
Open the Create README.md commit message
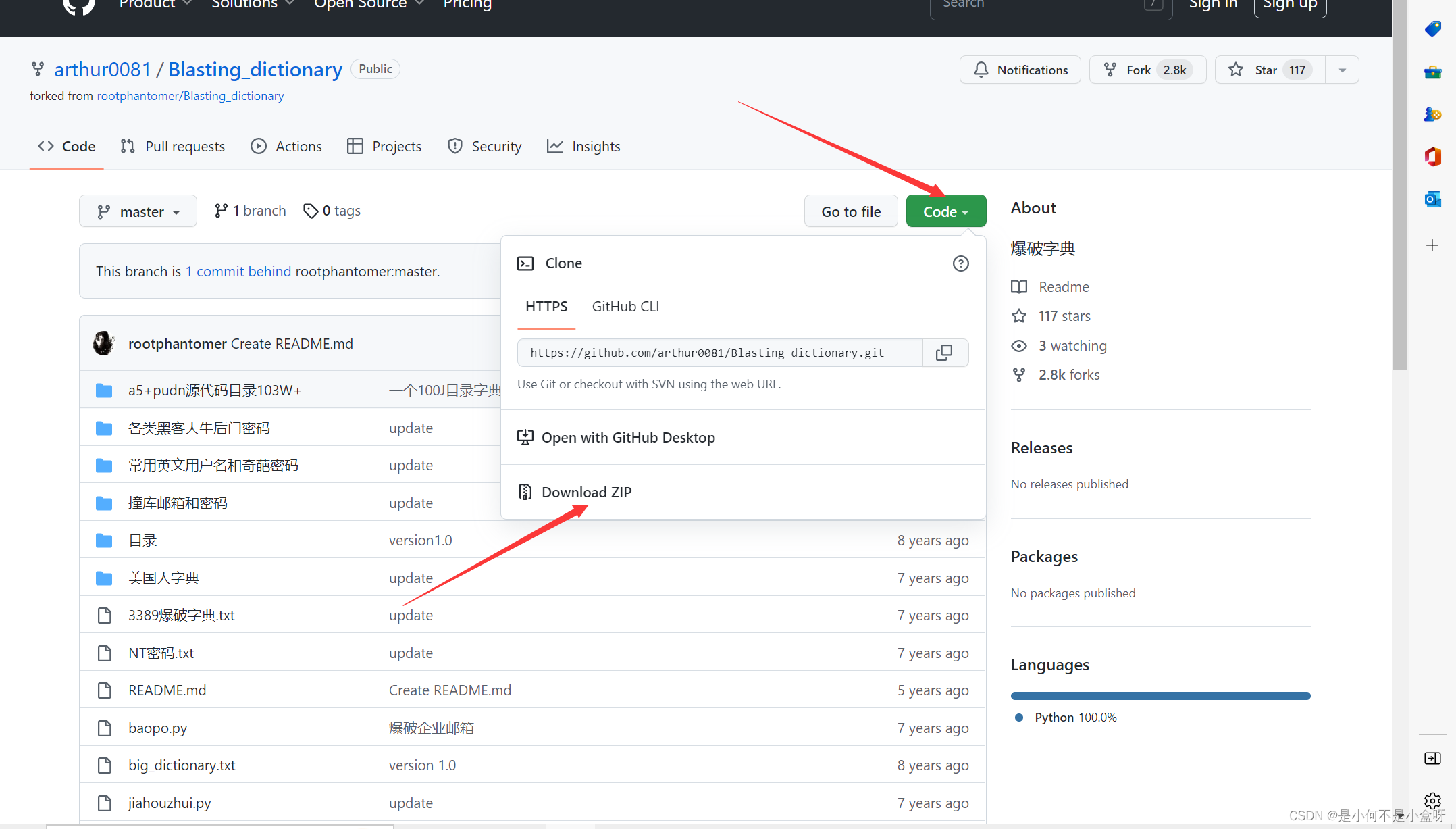tap(292, 343)
